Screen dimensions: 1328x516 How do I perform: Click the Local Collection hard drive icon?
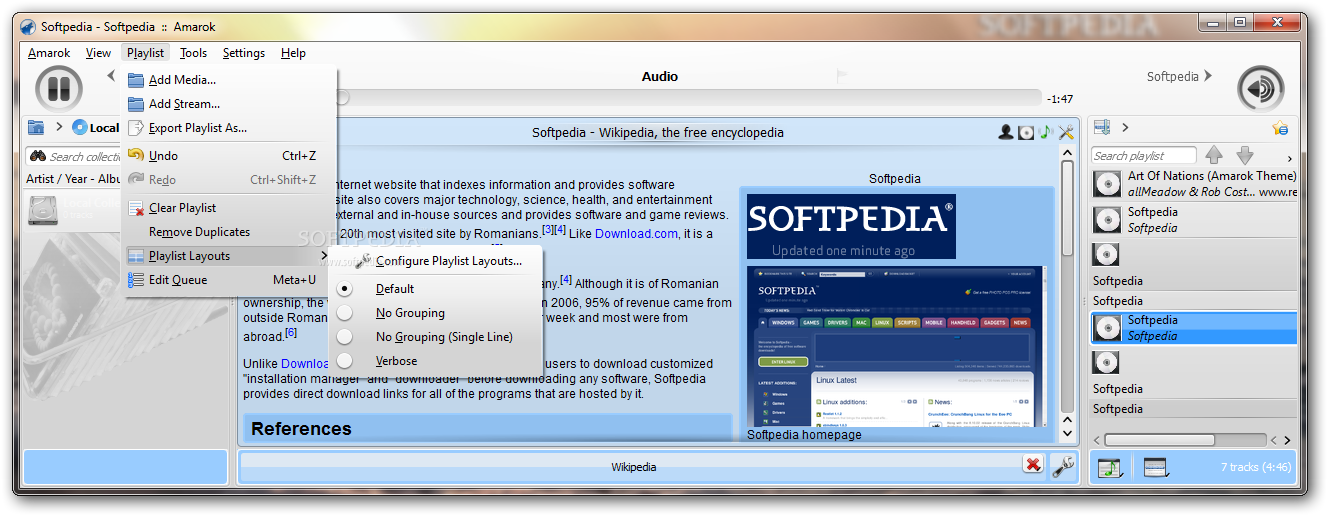(43, 209)
